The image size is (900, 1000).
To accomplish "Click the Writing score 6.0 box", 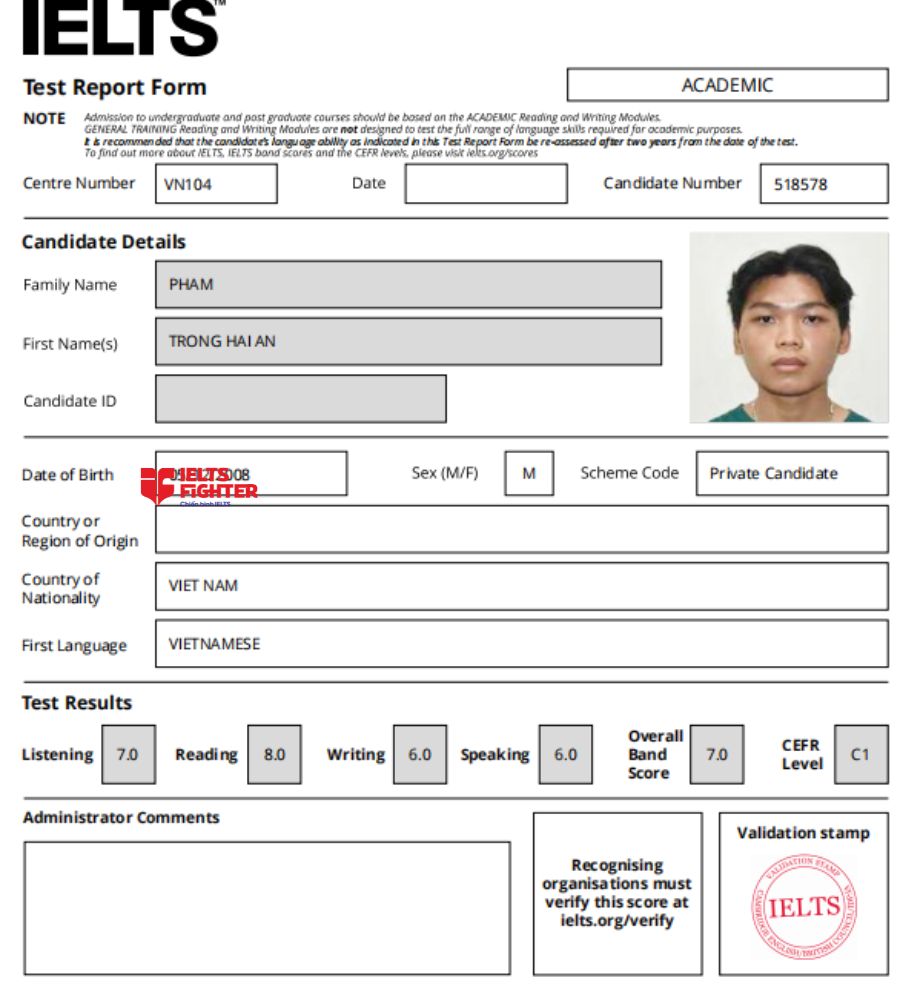I will click(420, 754).
